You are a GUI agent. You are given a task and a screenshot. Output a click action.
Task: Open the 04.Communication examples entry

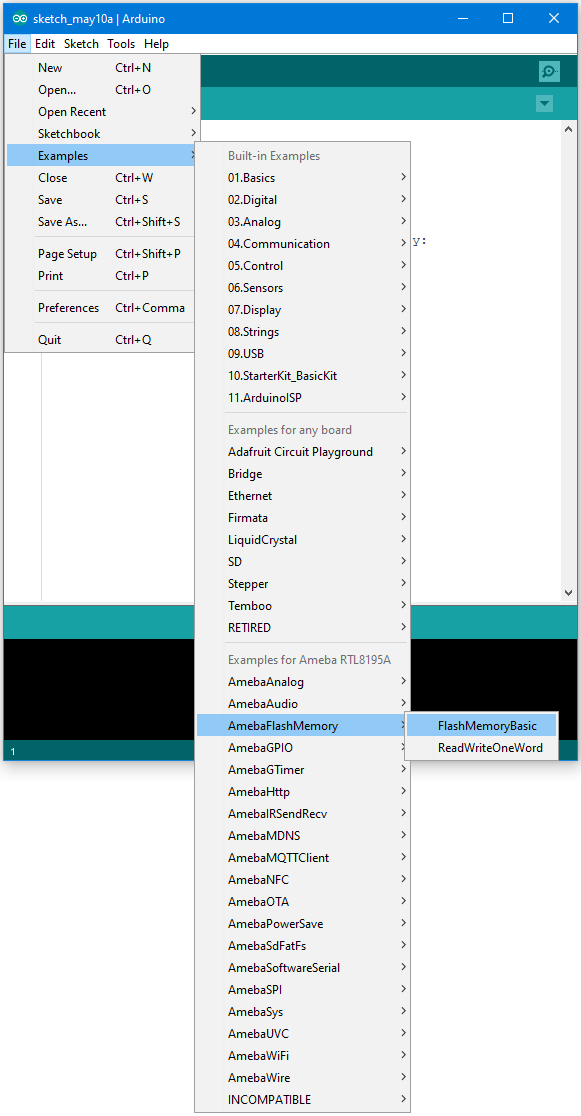coord(303,244)
